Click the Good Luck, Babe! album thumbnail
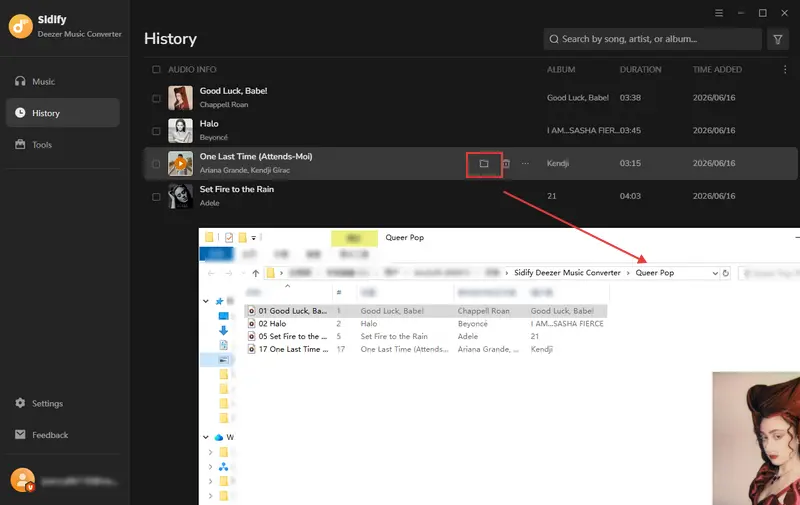 point(181,98)
